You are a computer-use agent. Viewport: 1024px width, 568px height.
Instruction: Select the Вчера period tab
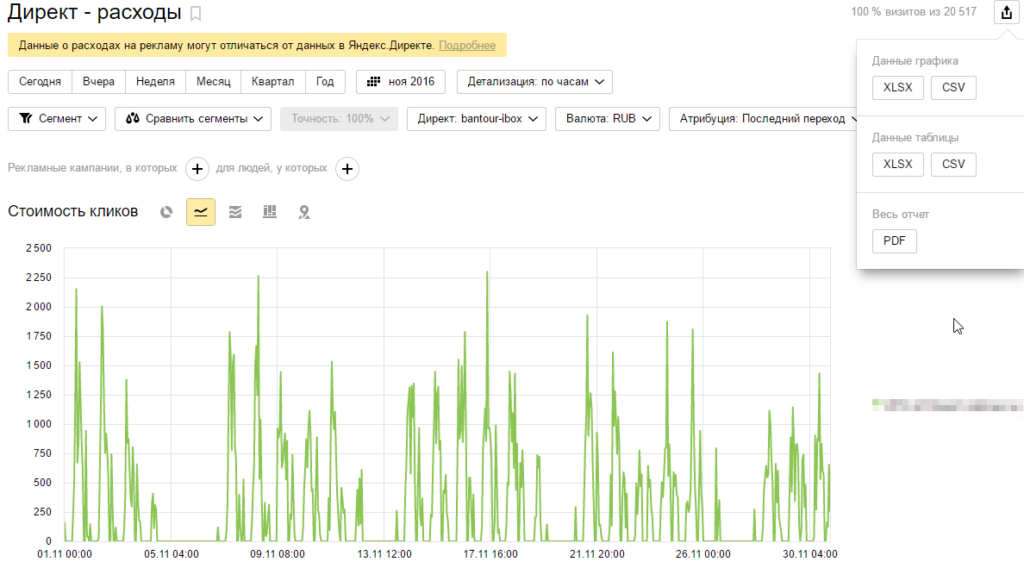pos(99,82)
